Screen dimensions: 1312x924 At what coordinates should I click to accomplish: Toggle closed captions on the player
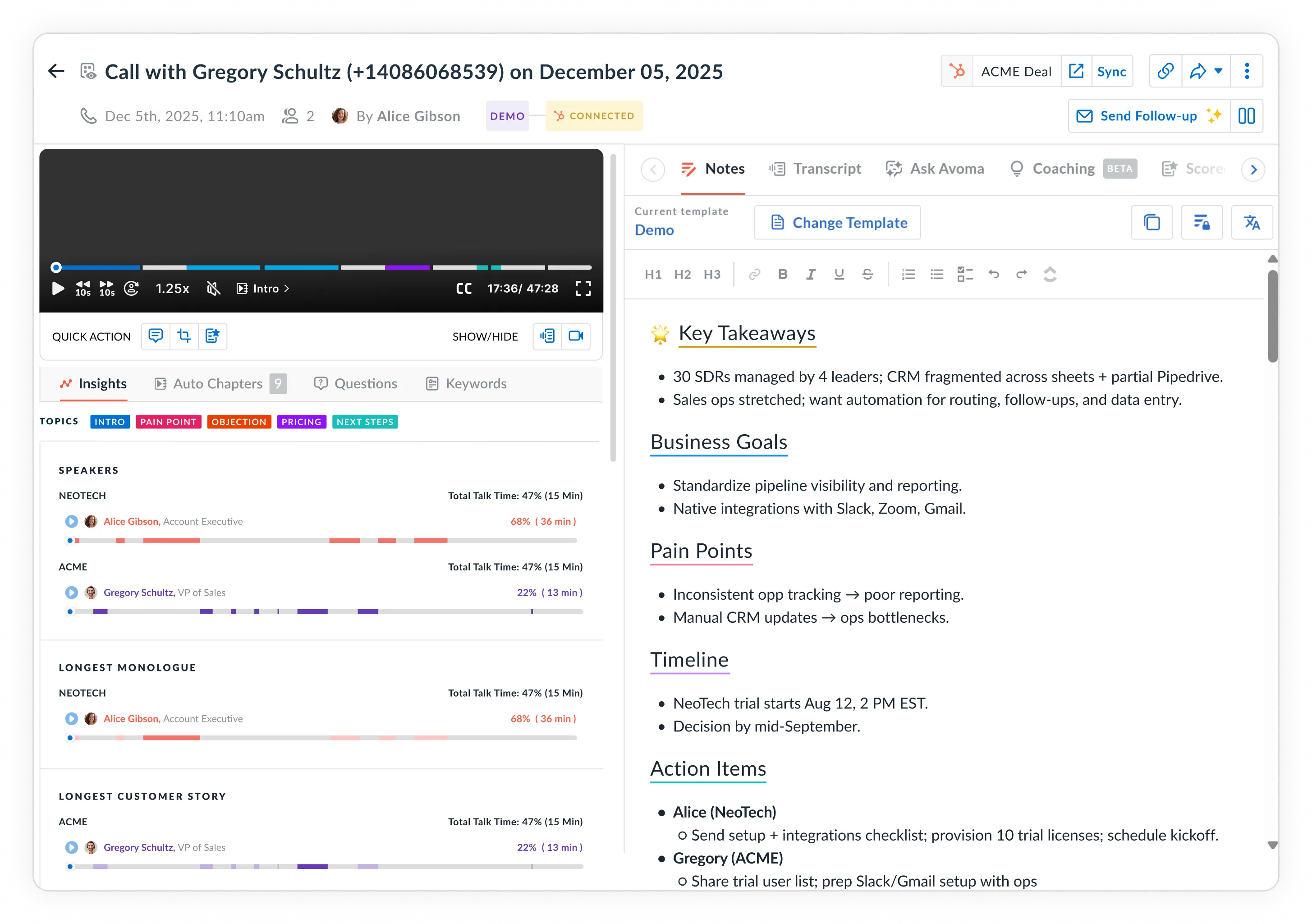point(463,289)
